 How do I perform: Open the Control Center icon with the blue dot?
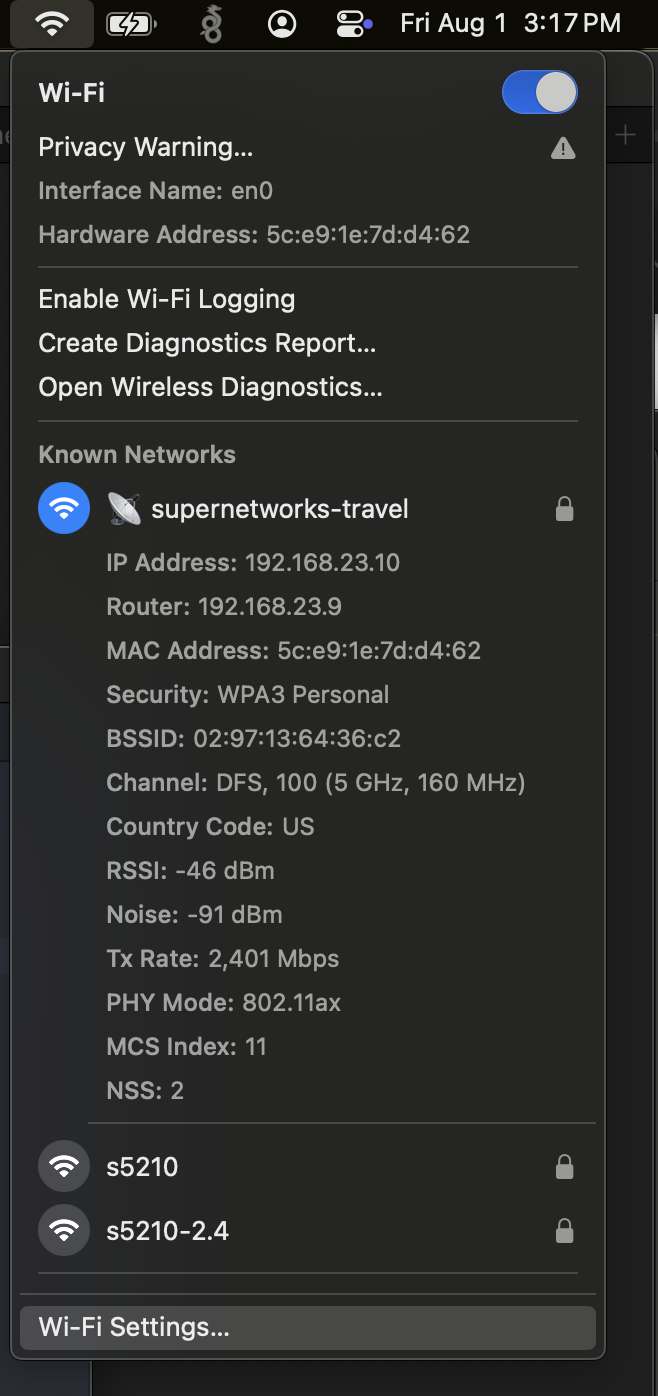coord(350,22)
